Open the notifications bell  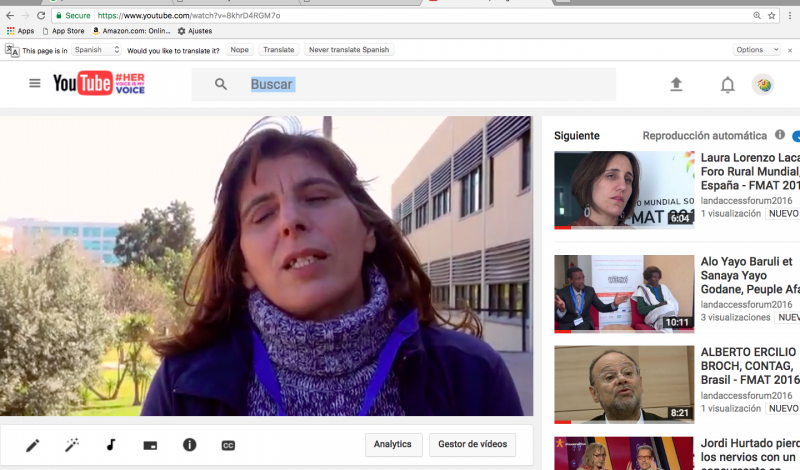click(728, 85)
